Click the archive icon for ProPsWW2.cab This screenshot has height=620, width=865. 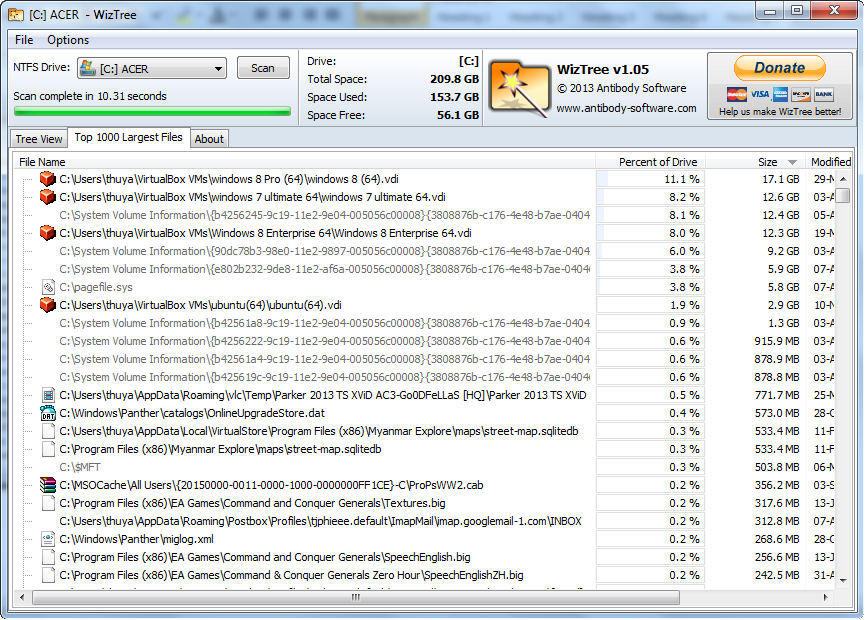[x=48, y=485]
